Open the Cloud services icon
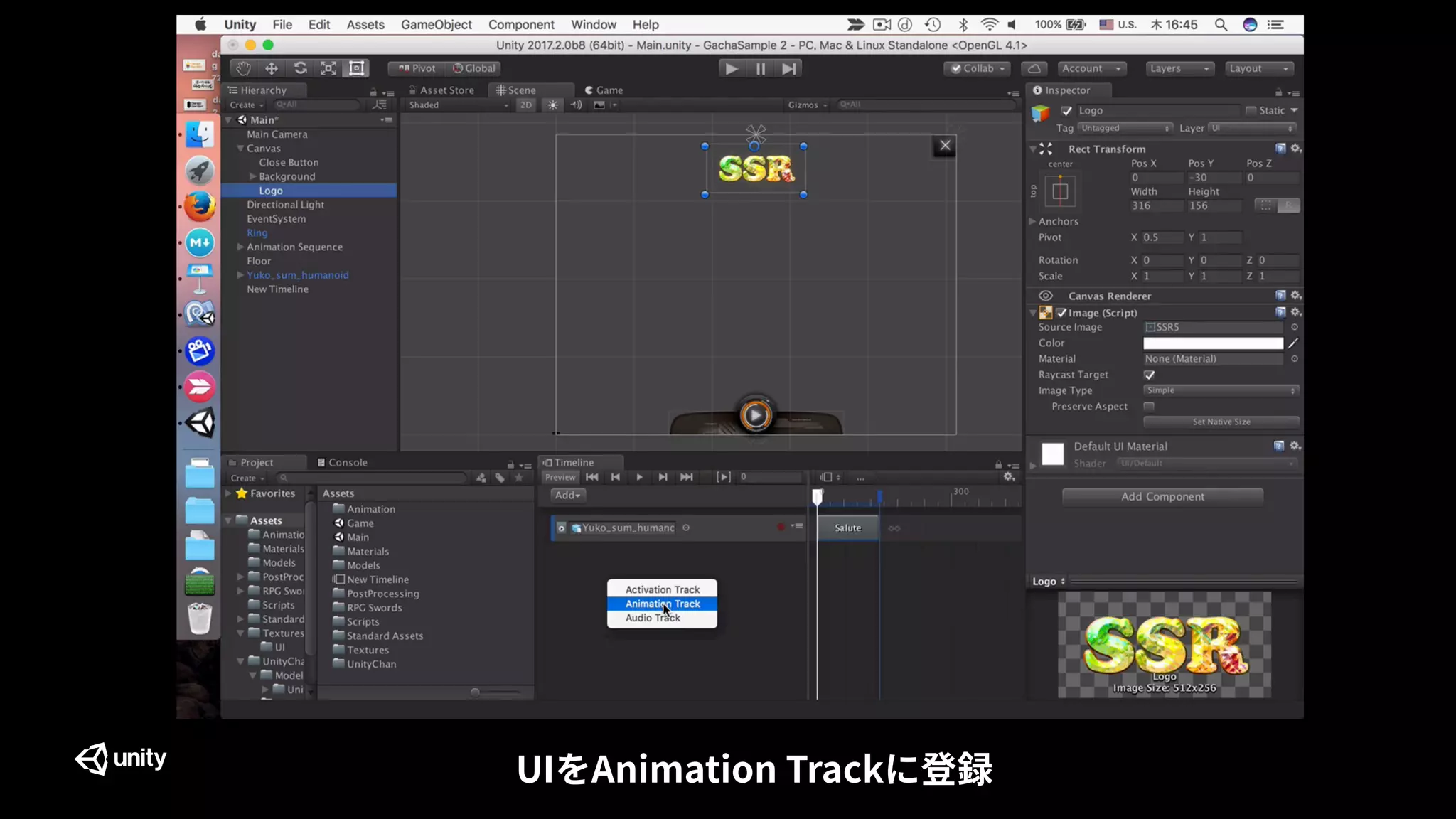 [1034, 68]
